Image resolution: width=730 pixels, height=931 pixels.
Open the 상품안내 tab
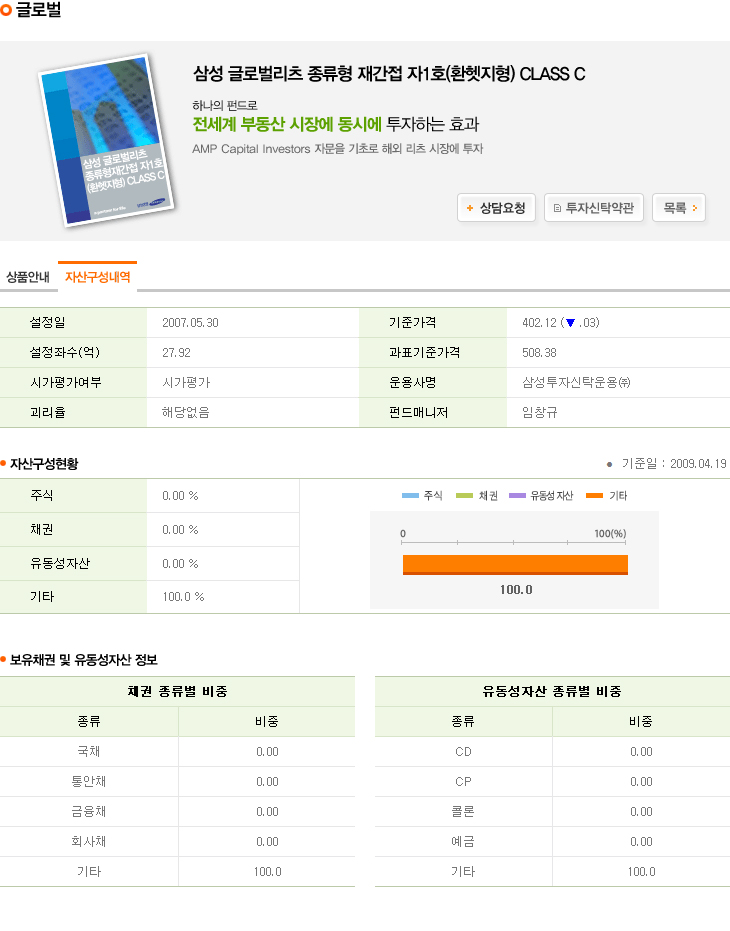[28, 277]
